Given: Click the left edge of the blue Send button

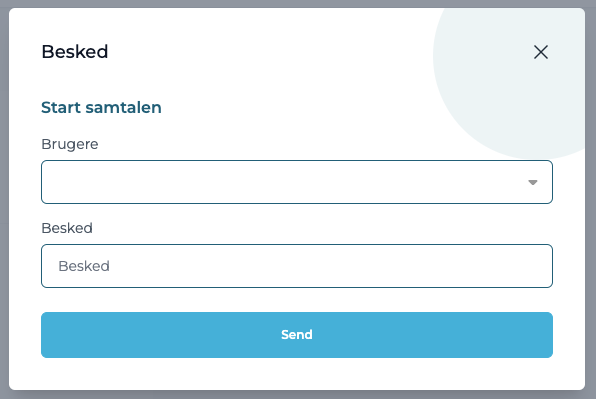Looking at the screenshot, I should click(x=49, y=335).
